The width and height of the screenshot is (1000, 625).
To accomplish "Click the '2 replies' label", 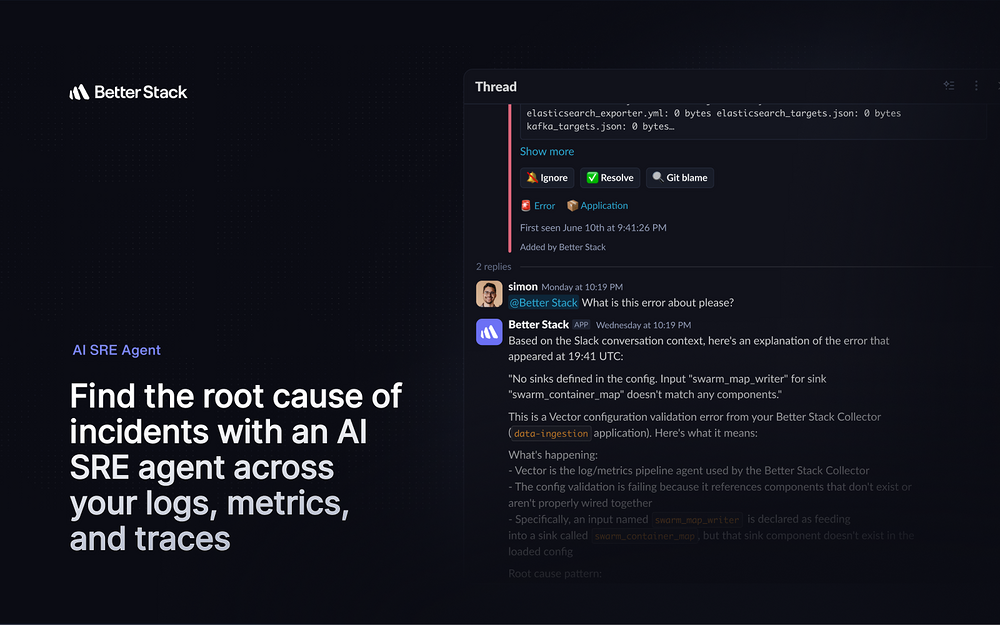I will pos(494,267).
